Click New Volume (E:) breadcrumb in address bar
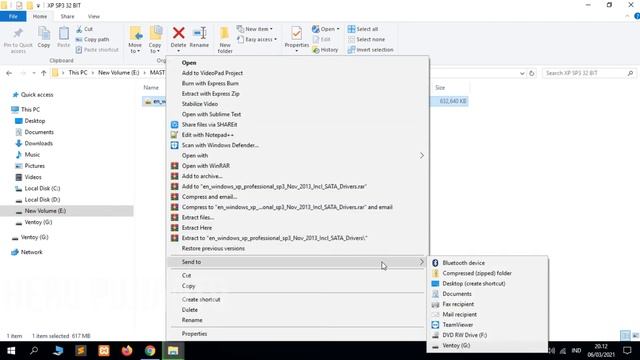This screenshot has height=360, width=640. [x=119, y=73]
